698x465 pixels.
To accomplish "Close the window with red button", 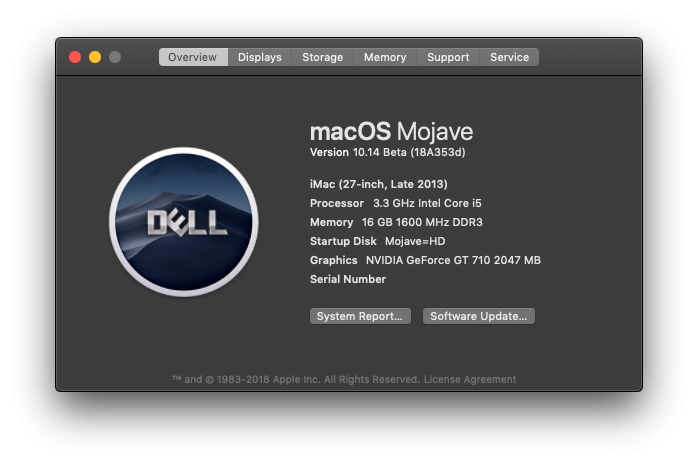I will [75, 57].
